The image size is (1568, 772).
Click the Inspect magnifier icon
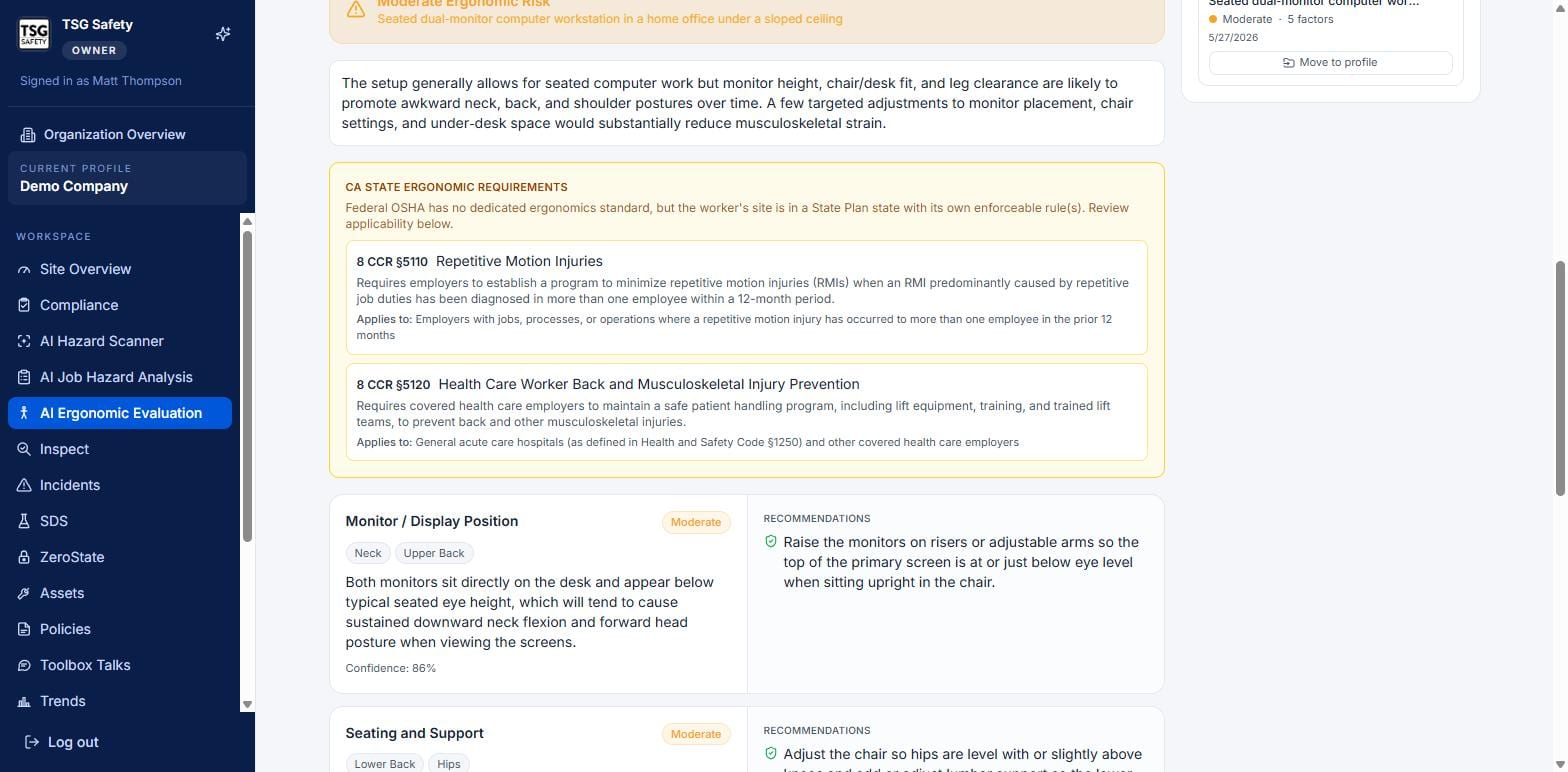tap(24, 449)
